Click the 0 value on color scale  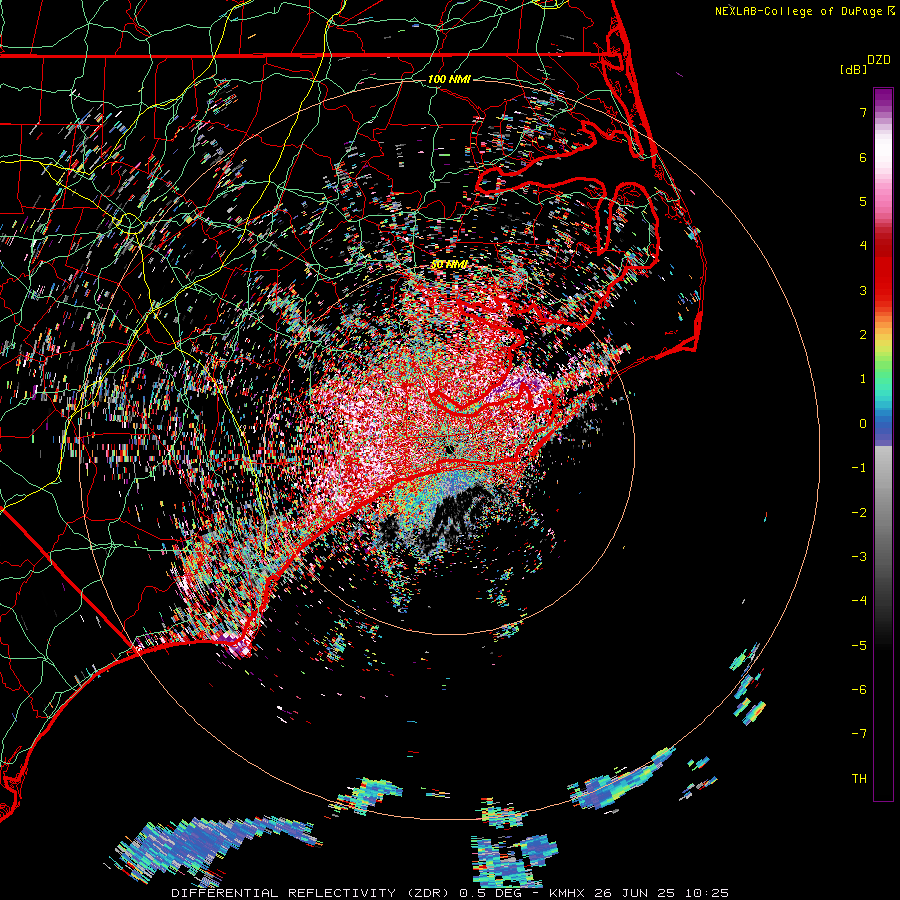click(863, 424)
